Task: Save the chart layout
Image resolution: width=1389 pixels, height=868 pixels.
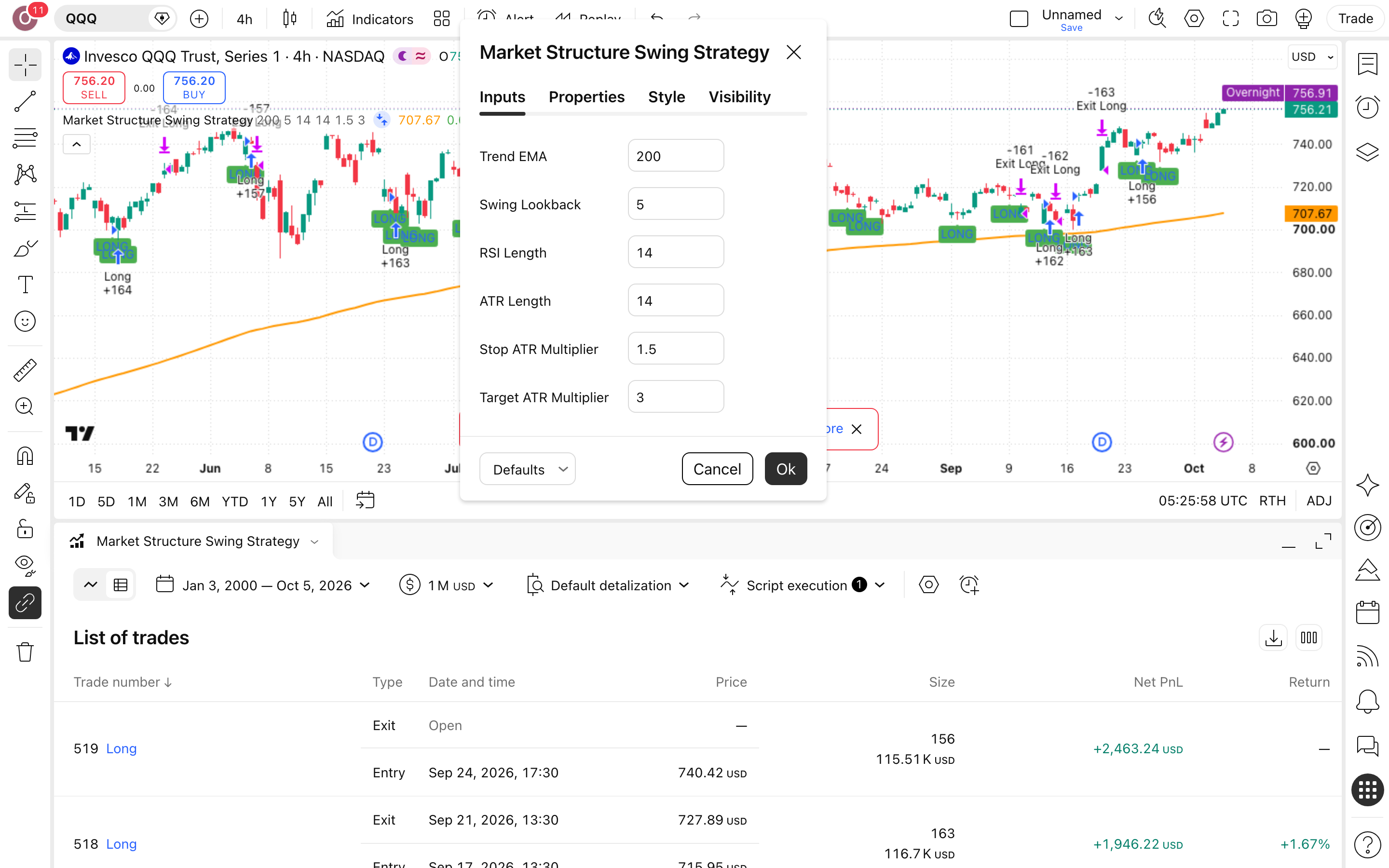Action: point(1071,27)
